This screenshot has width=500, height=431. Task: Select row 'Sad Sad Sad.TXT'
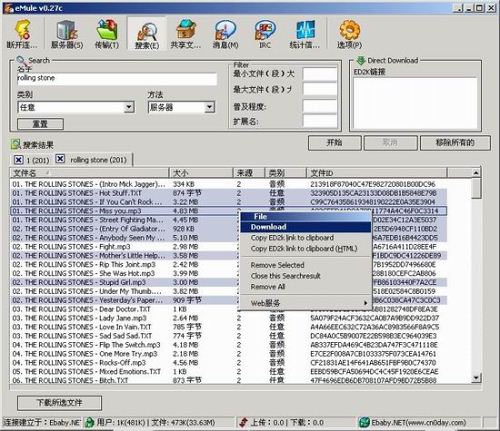click(x=229, y=336)
